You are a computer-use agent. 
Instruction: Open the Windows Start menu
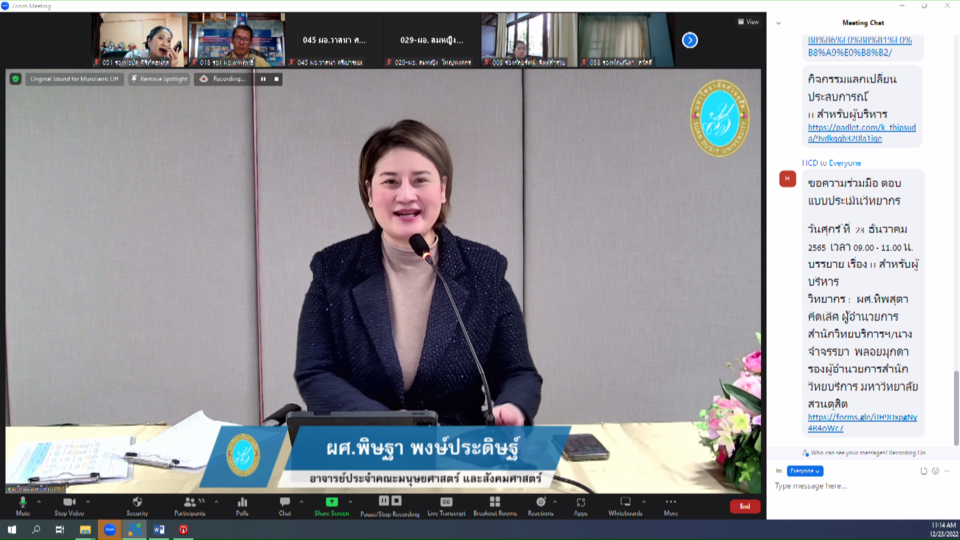pyautogui.click(x=12, y=530)
